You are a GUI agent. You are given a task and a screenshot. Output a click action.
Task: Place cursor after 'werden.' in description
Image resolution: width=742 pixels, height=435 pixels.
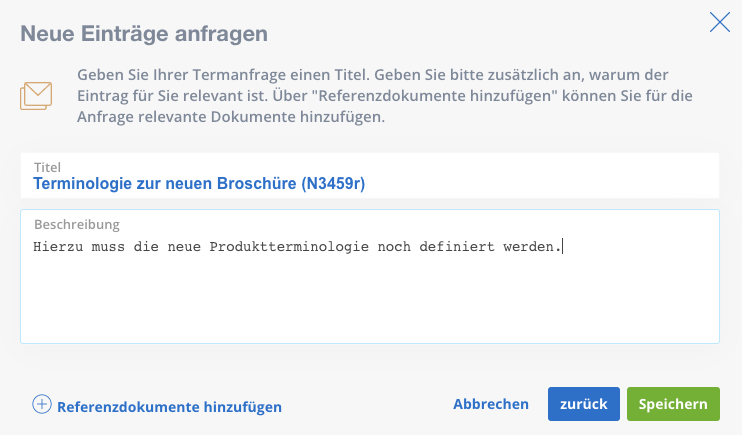pos(562,247)
